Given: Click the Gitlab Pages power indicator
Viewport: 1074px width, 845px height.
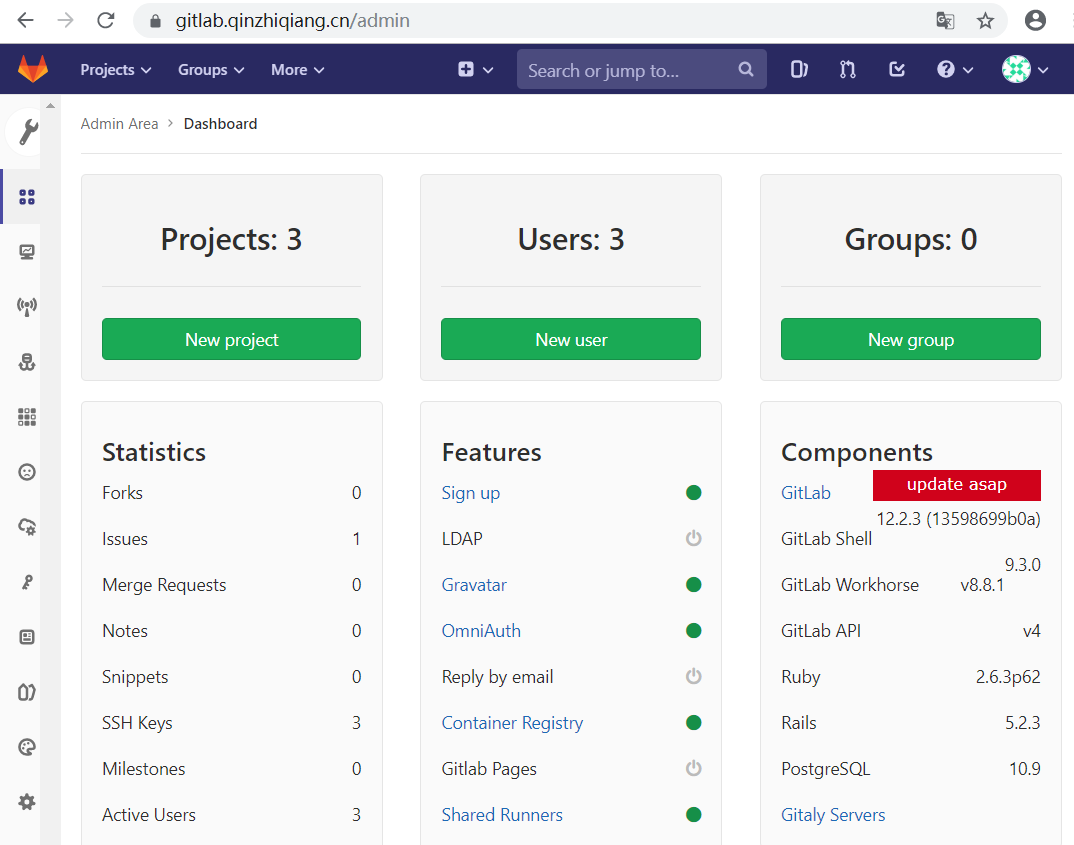Looking at the screenshot, I should pyautogui.click(x=693, y=768).
